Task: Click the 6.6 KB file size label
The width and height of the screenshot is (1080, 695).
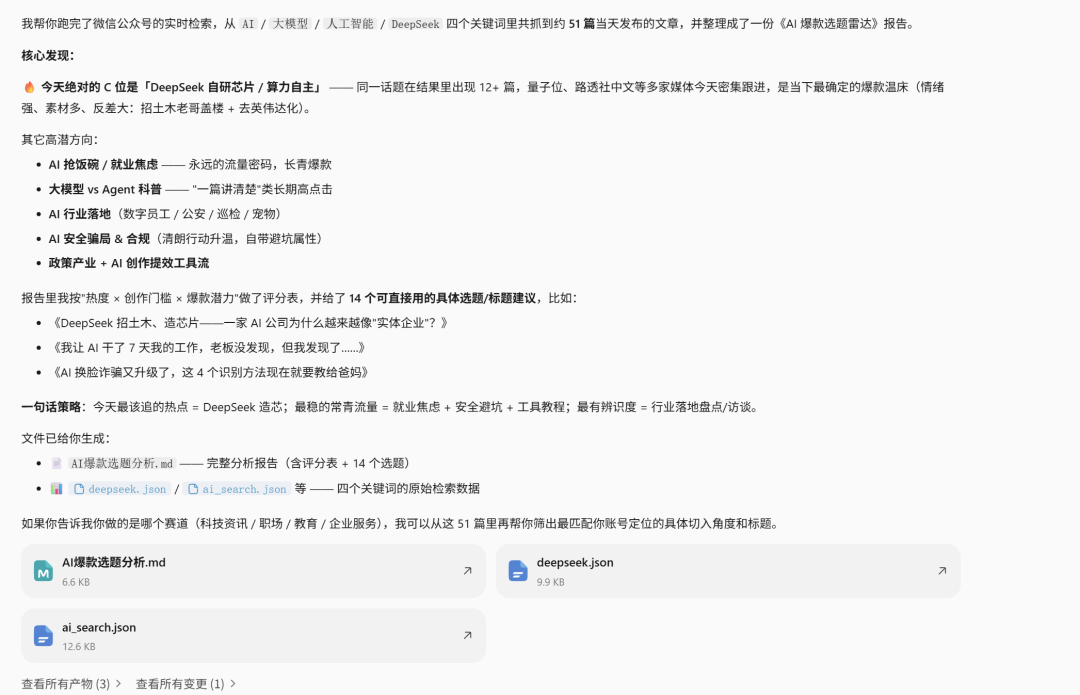Action: [x=76, y=582]
